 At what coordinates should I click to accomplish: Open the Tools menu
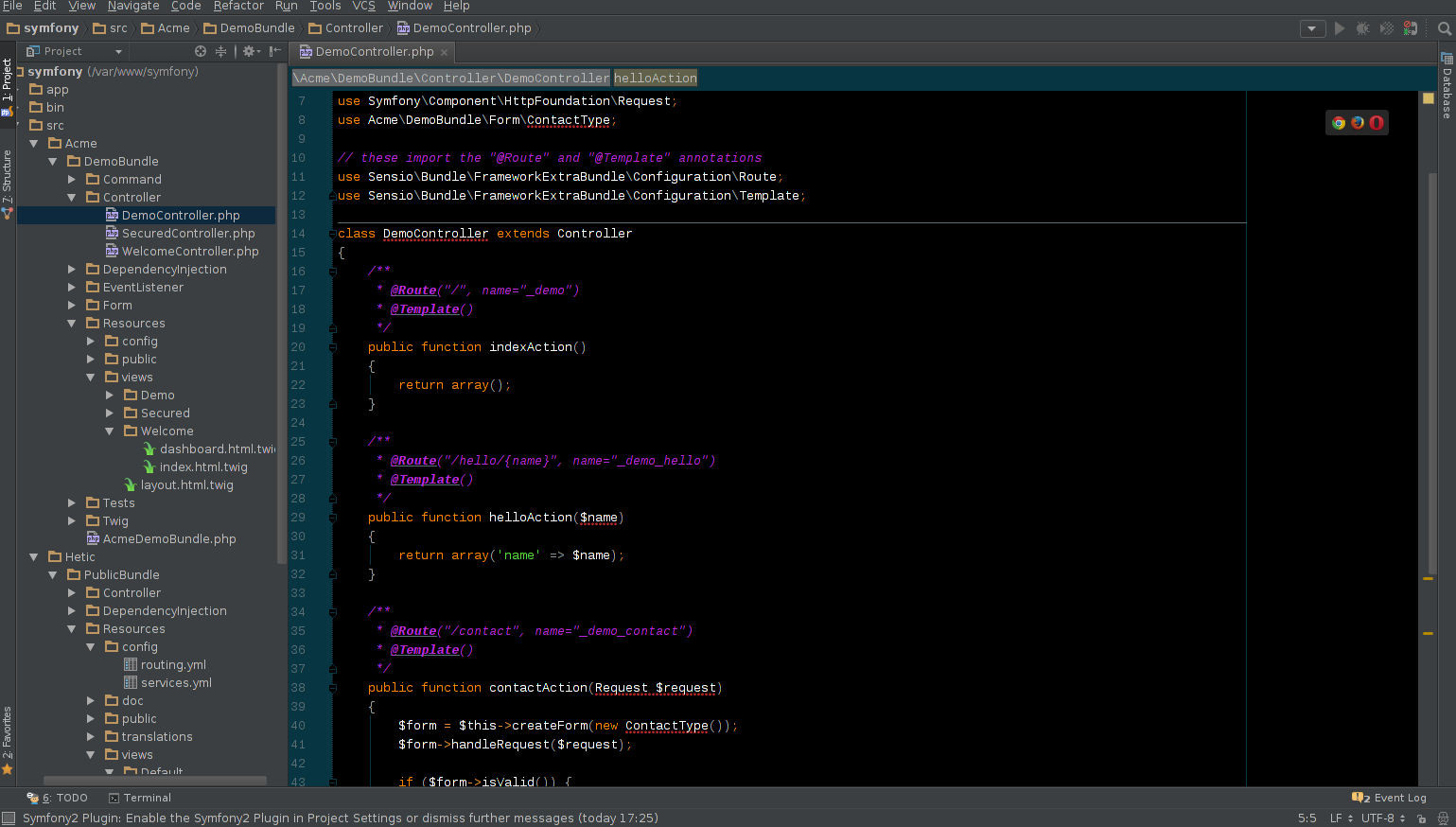tap(325, 6)
